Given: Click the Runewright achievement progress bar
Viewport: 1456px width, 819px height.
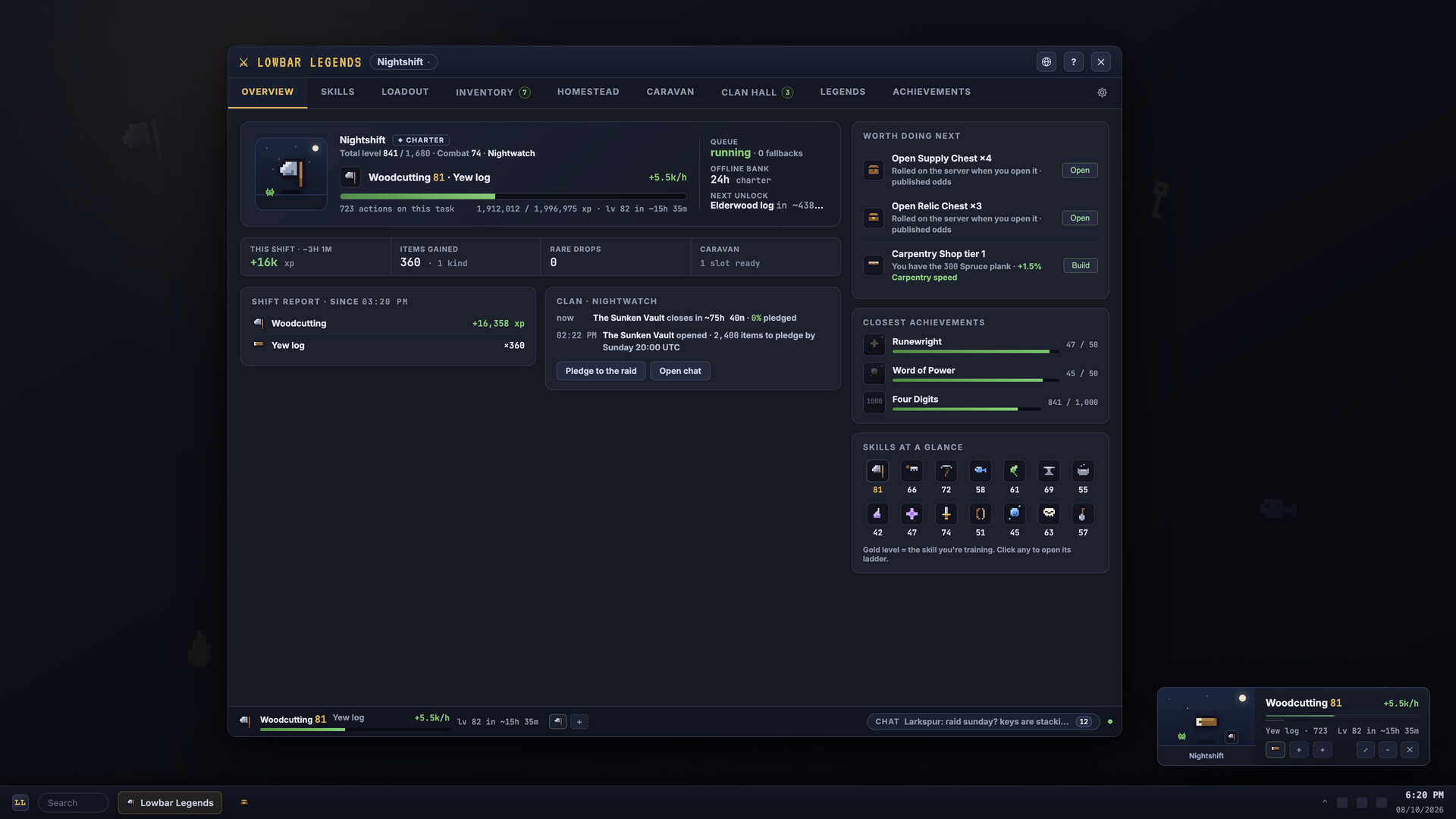Looking at the screenshot, I should [x=975, y=352].
